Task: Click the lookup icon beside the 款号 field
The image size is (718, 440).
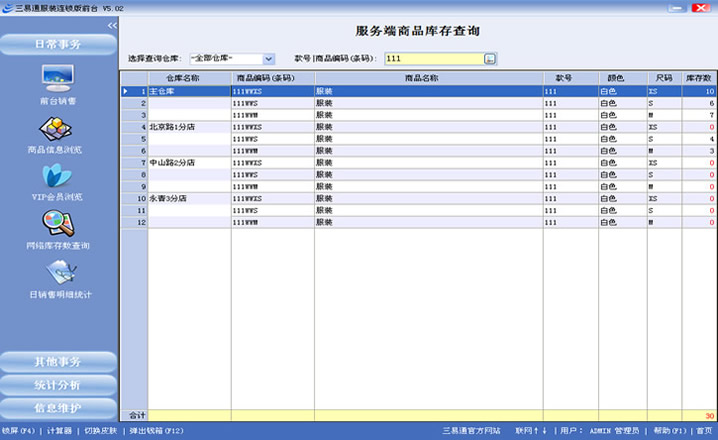Action: [x=490, y=59]
